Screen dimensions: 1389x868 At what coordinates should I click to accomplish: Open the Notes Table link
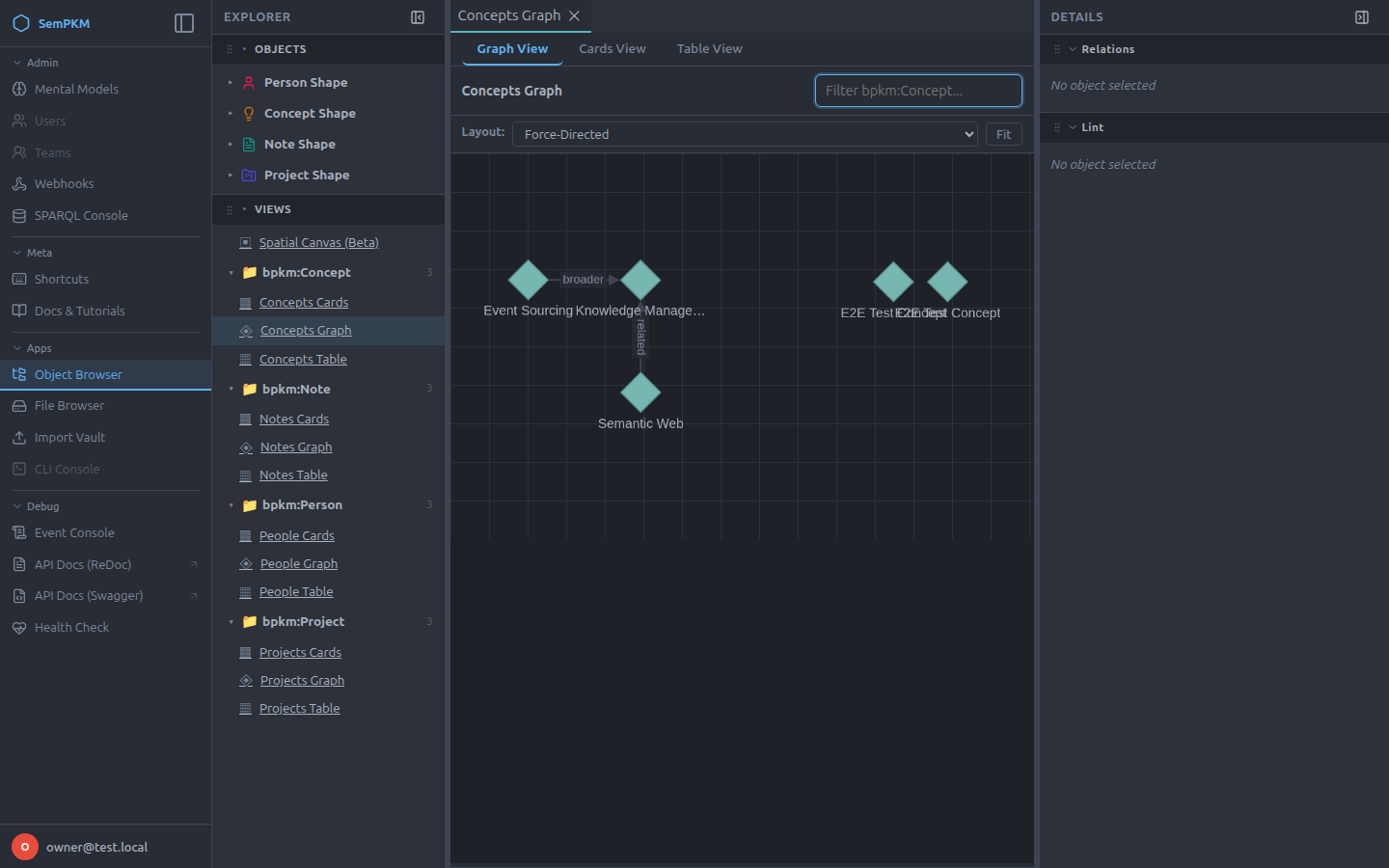click(293, 475)
